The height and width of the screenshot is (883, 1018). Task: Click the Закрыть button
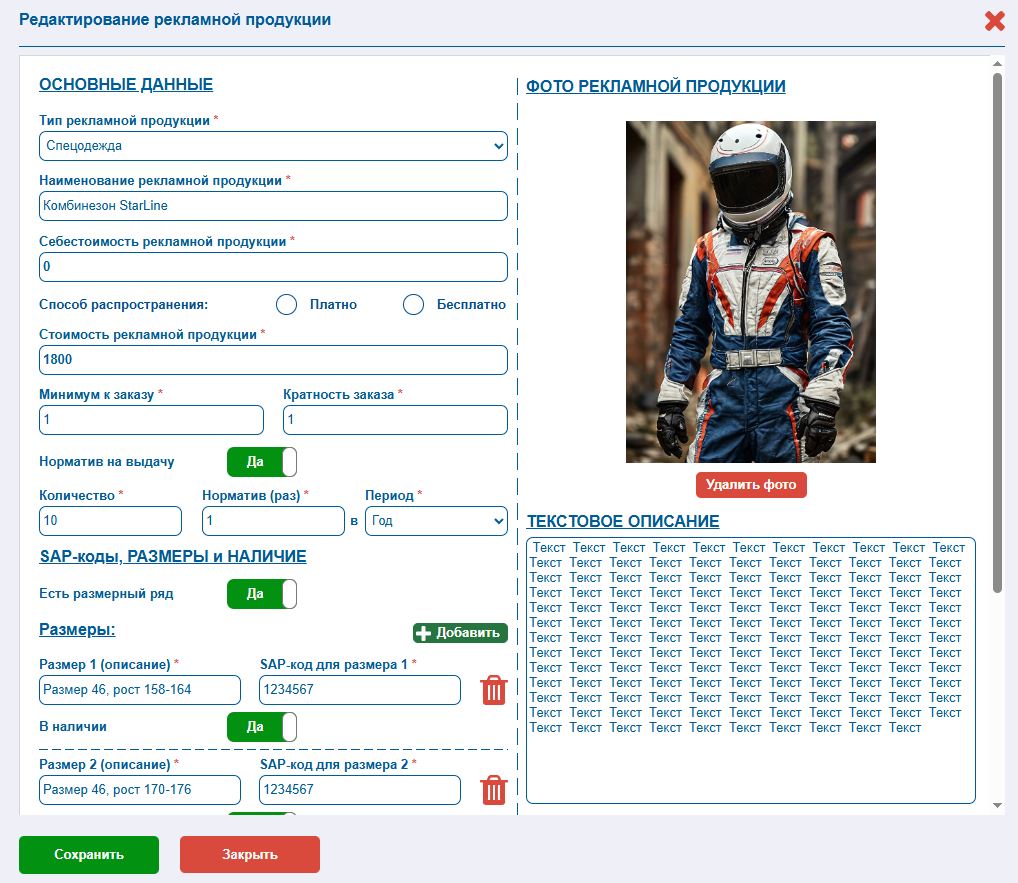[x=250, y=854]
